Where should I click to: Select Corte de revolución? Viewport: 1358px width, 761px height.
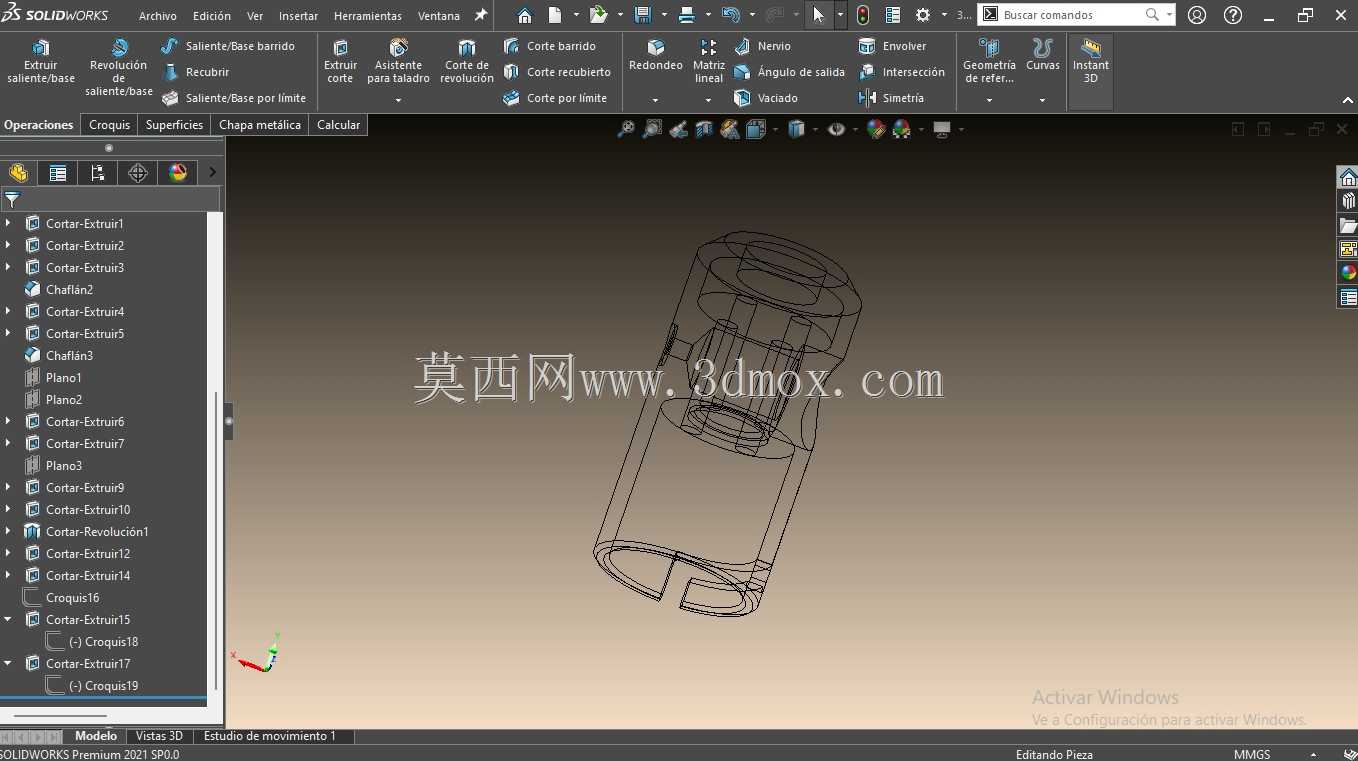pos(467,62)
